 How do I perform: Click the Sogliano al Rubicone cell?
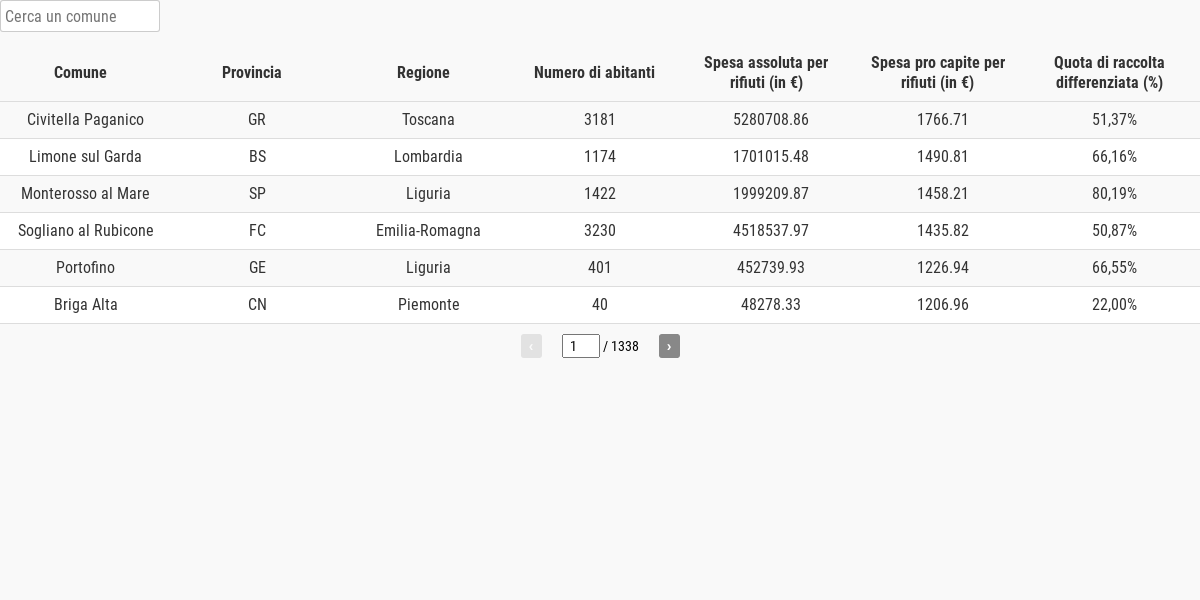[86, 231]
